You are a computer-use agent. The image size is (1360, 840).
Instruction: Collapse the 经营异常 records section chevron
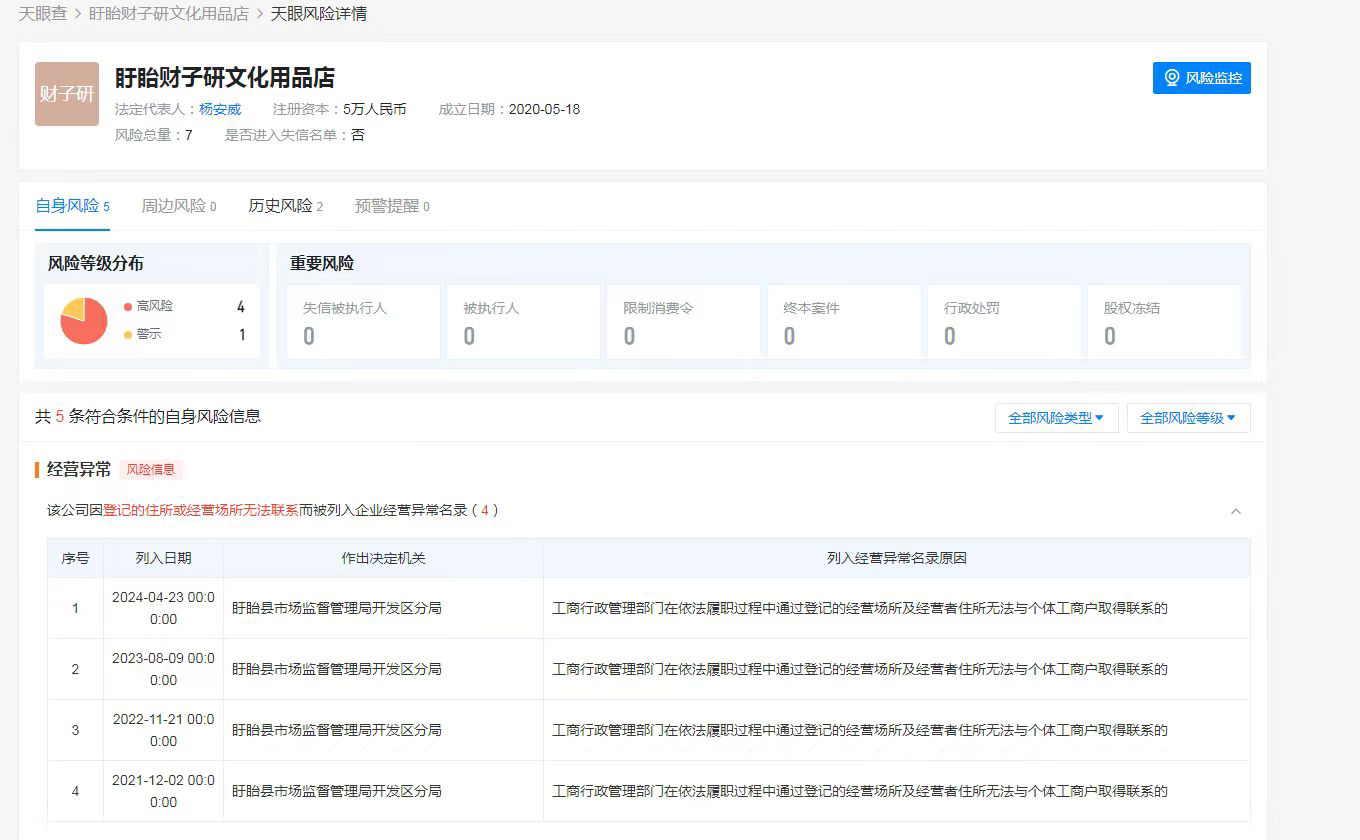click(1236, 511)
